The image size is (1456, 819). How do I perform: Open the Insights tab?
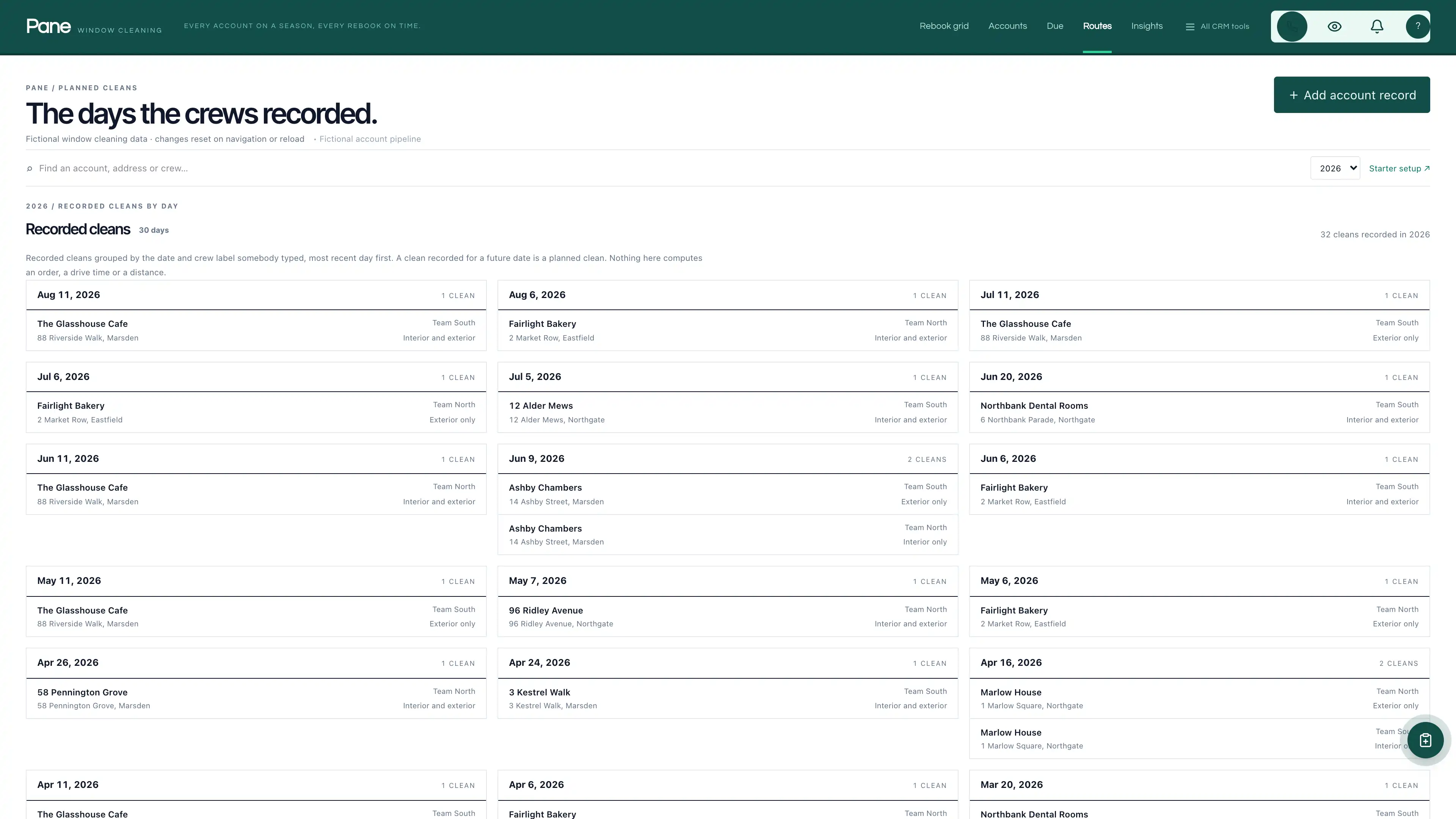coord(1147,26)
